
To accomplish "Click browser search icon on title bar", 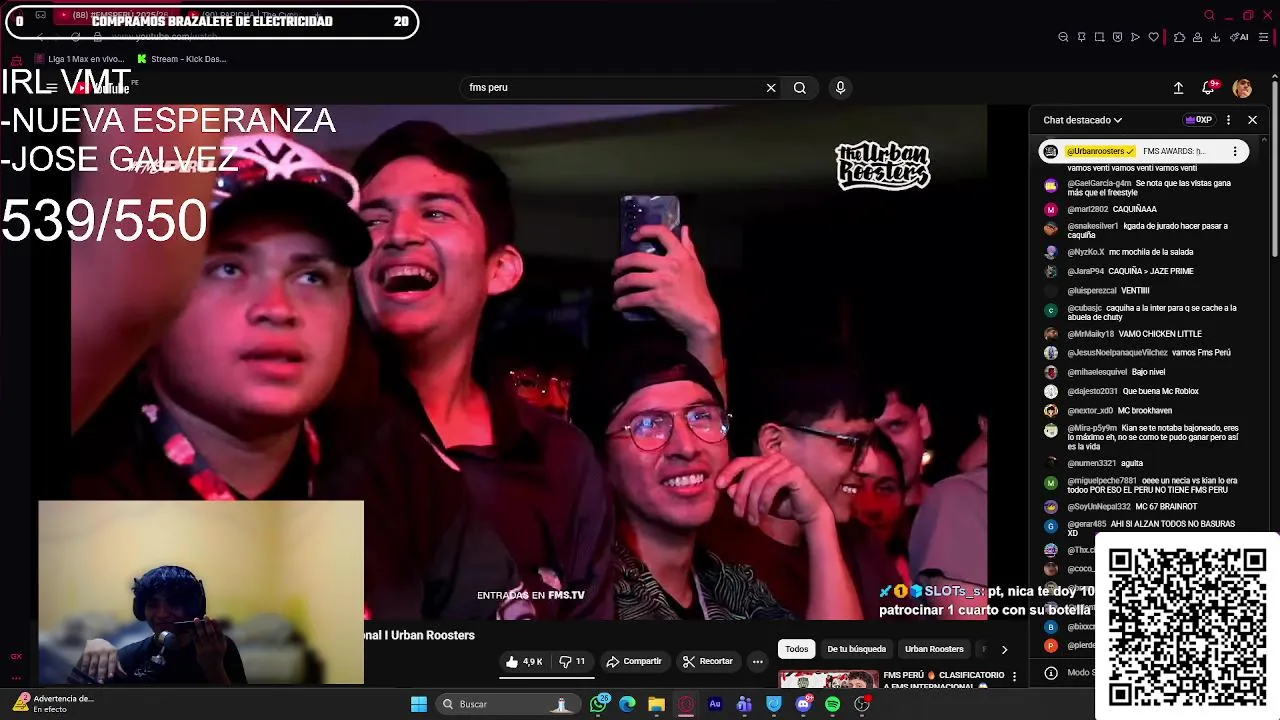I will click(1209, 15).
